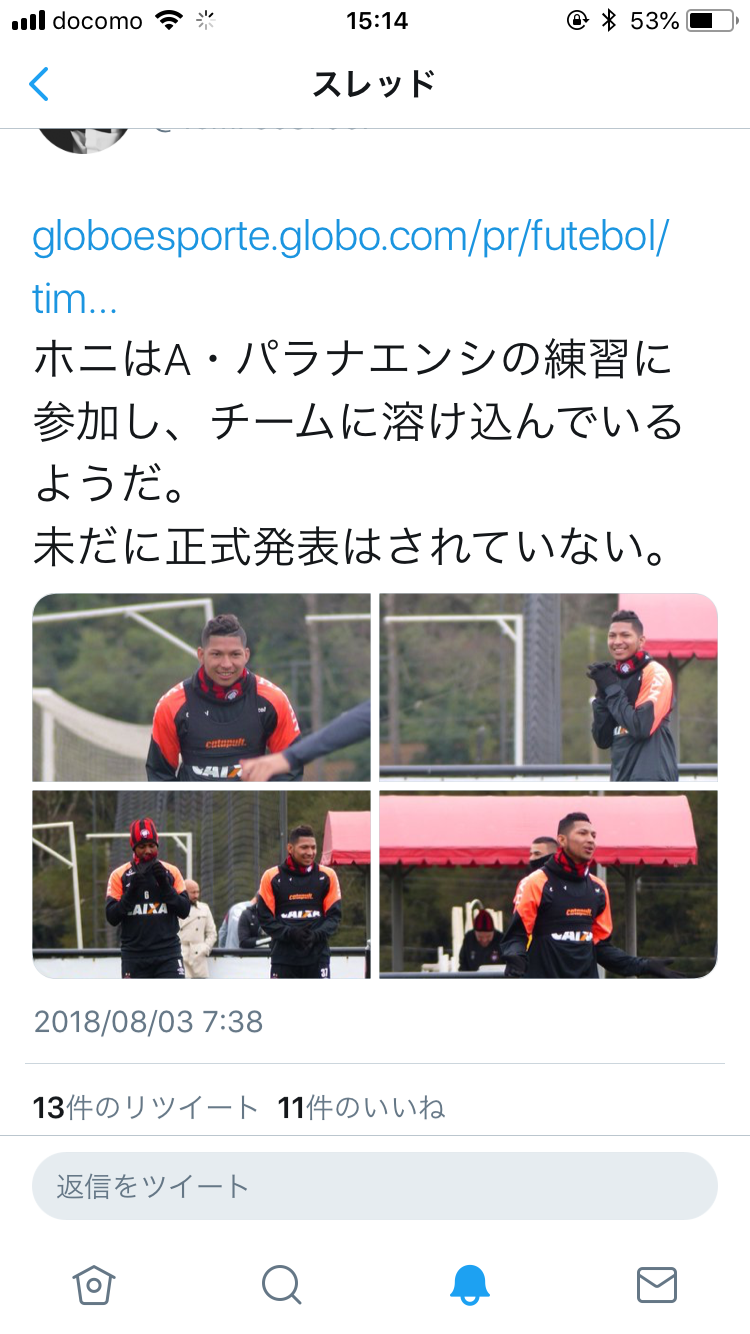Viewport: 750px width, 1334px height.
Task: Open the Home tab icon
Action: (94, 1284)
